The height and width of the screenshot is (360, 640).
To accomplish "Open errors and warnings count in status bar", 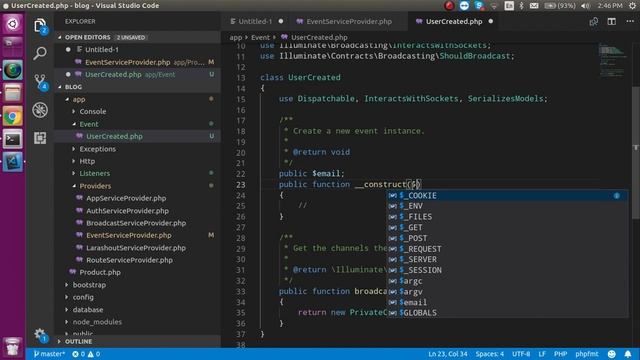I will [86, 354].
